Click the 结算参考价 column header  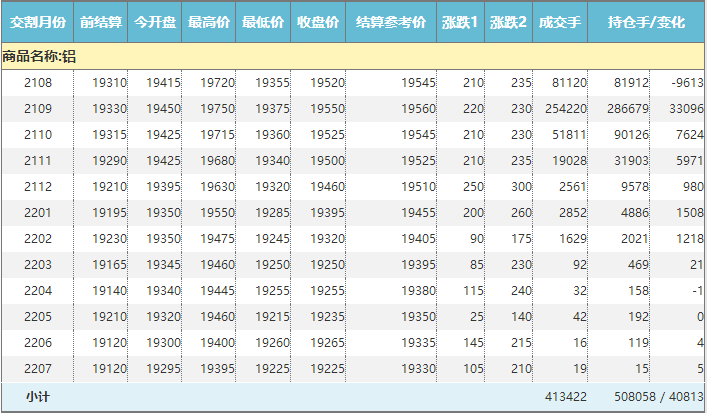391,22
